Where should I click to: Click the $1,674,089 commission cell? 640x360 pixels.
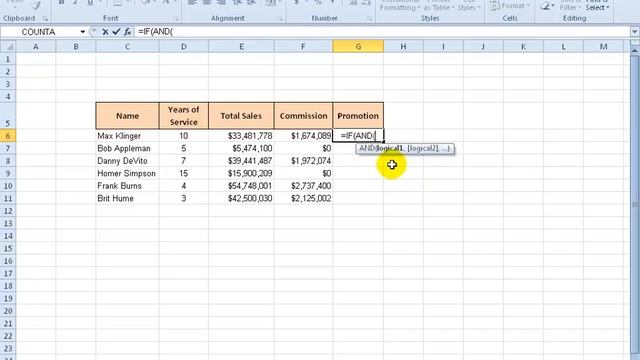coord(303,136)
